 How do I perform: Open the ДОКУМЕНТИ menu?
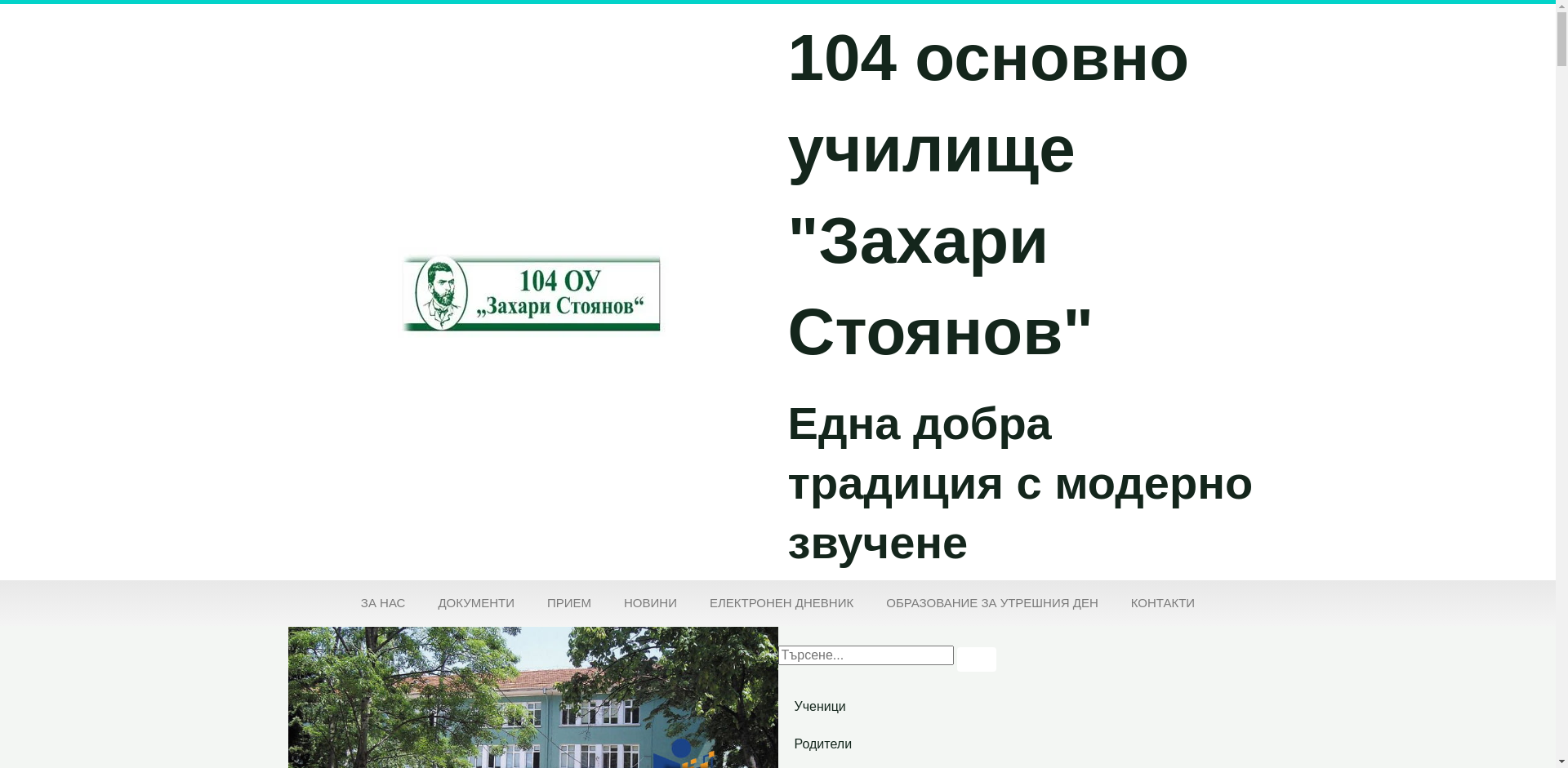pos(475,603)
